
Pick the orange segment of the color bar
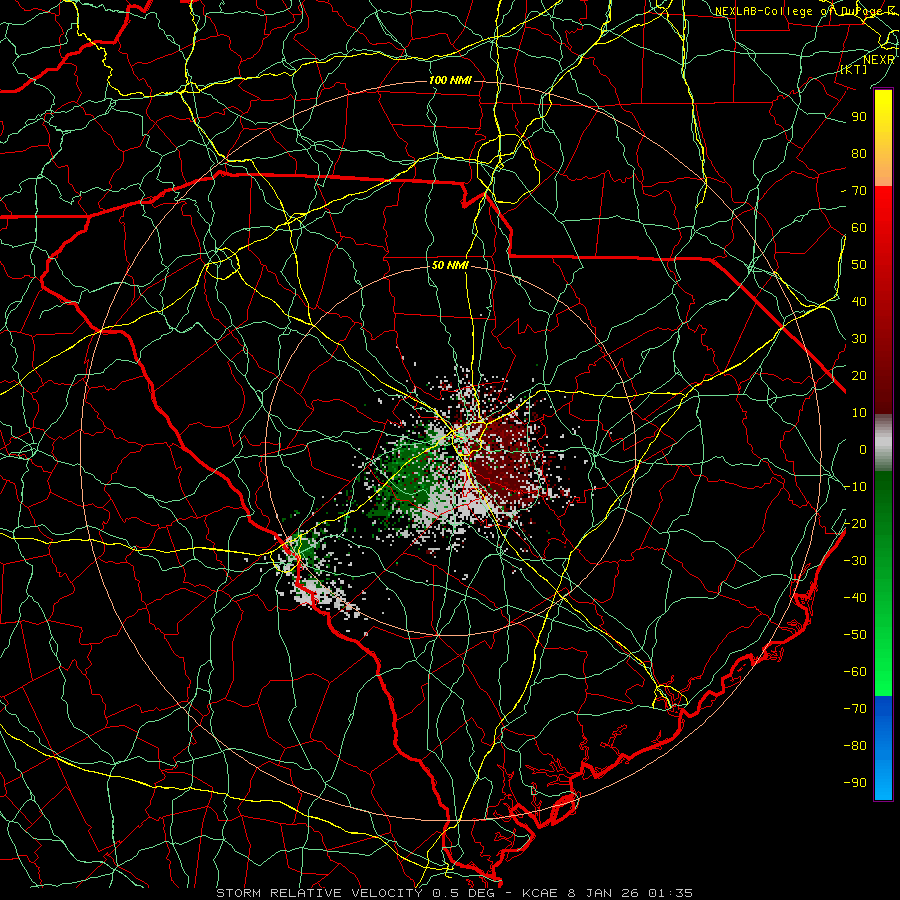pyautogui.click(x=883, y=166)
